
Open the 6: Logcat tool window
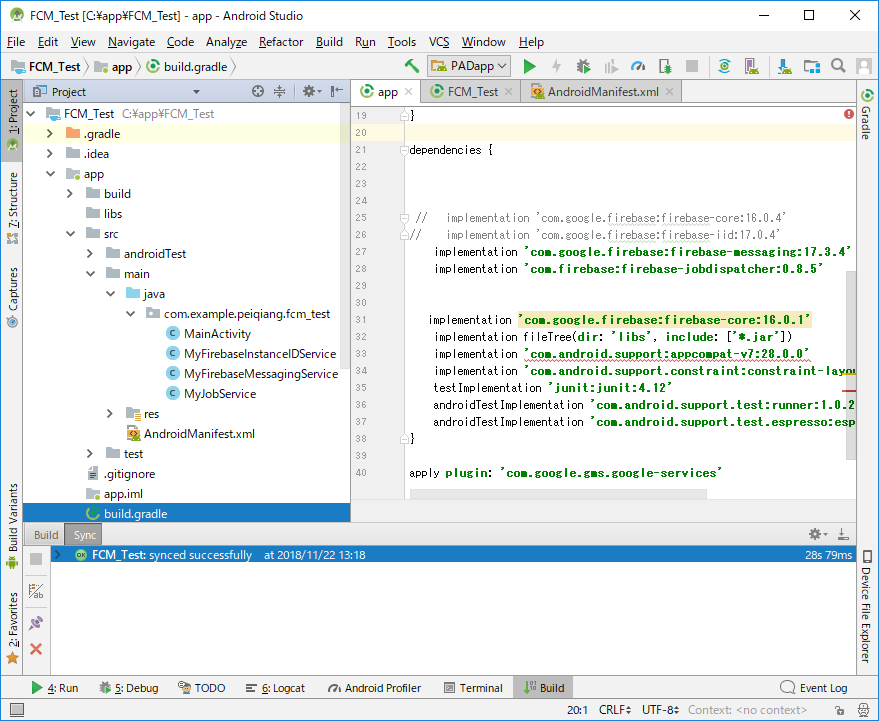pos(276,688)
